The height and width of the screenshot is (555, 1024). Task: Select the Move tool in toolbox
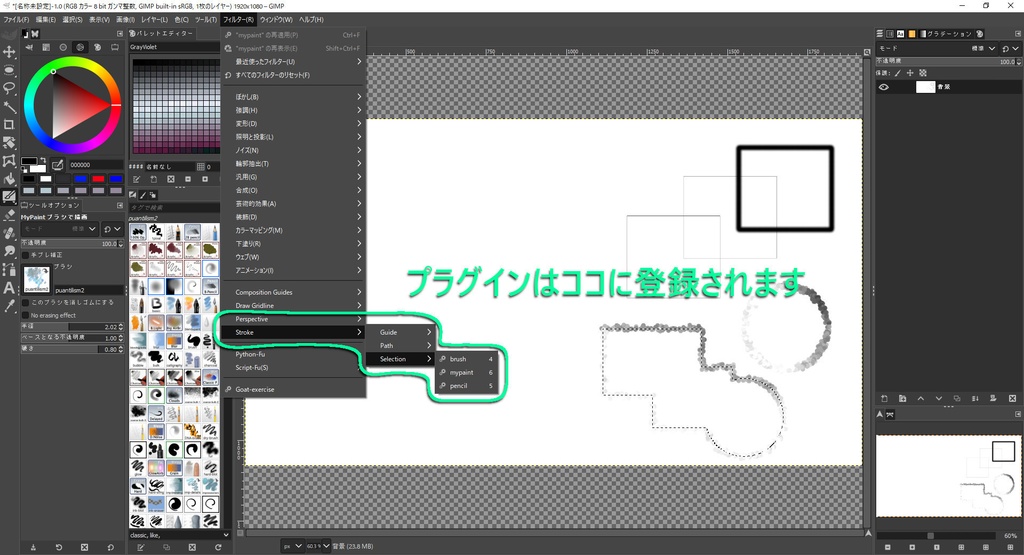tap(9, 52)
